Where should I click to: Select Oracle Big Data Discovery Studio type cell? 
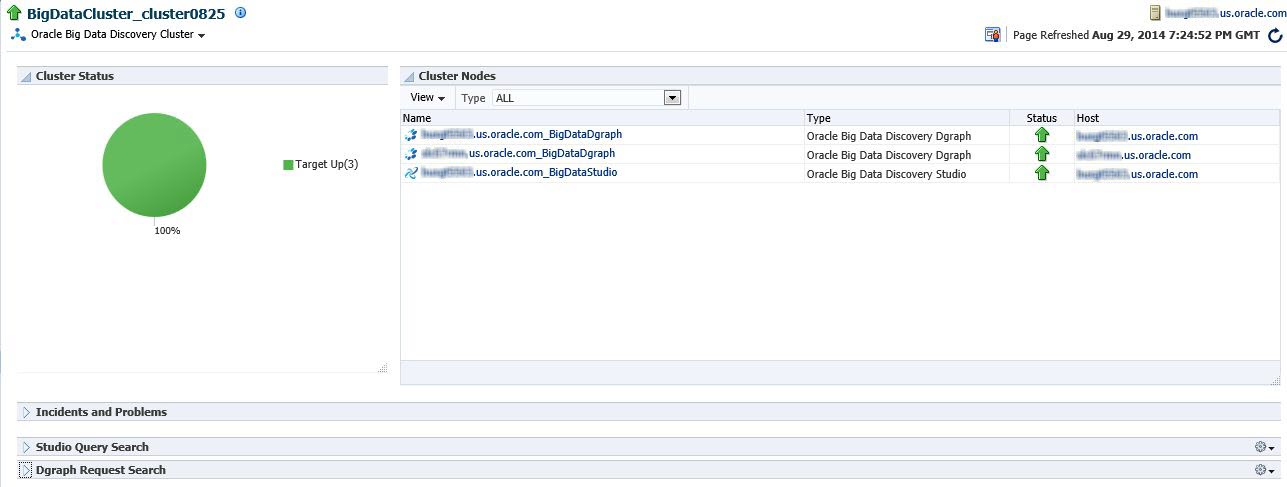pyautogui.click(x=907, y=174)
